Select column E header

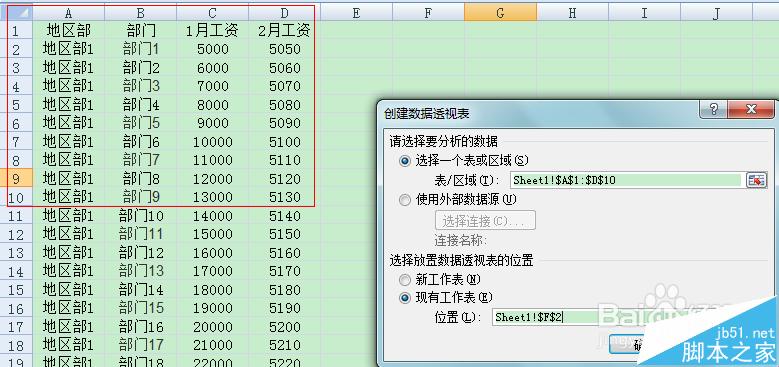click(357, 12)
